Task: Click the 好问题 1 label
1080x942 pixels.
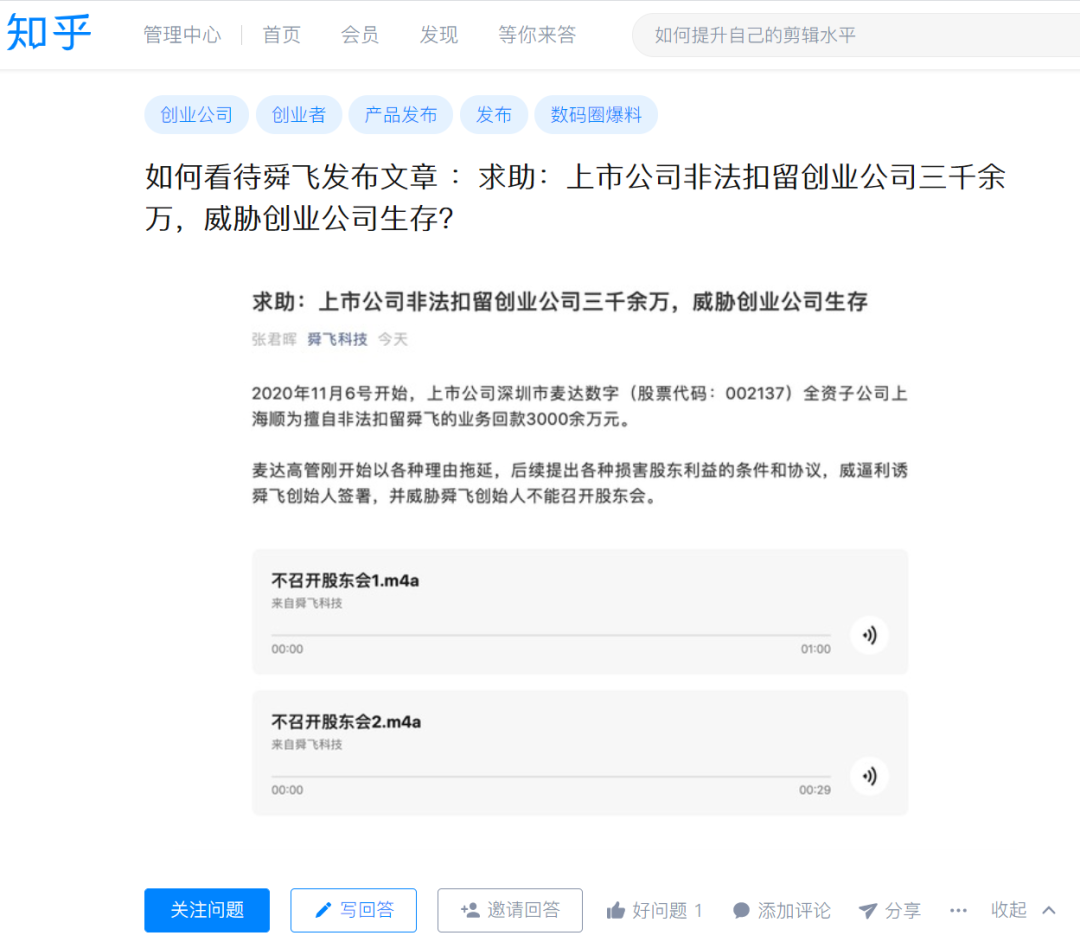Action: (x=667, y=911)
